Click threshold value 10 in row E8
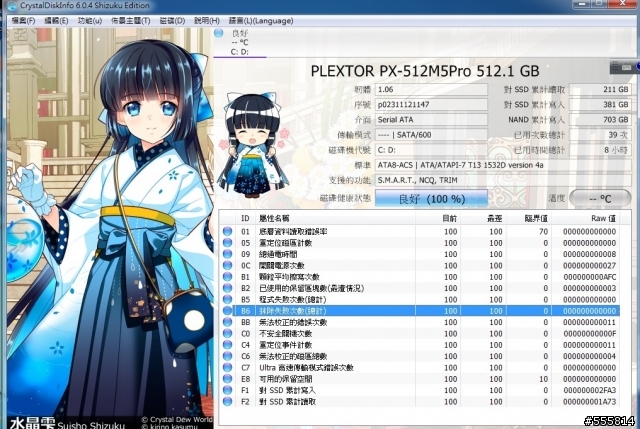640x429 pixels. pyautogui.click(x=543, y=379)
